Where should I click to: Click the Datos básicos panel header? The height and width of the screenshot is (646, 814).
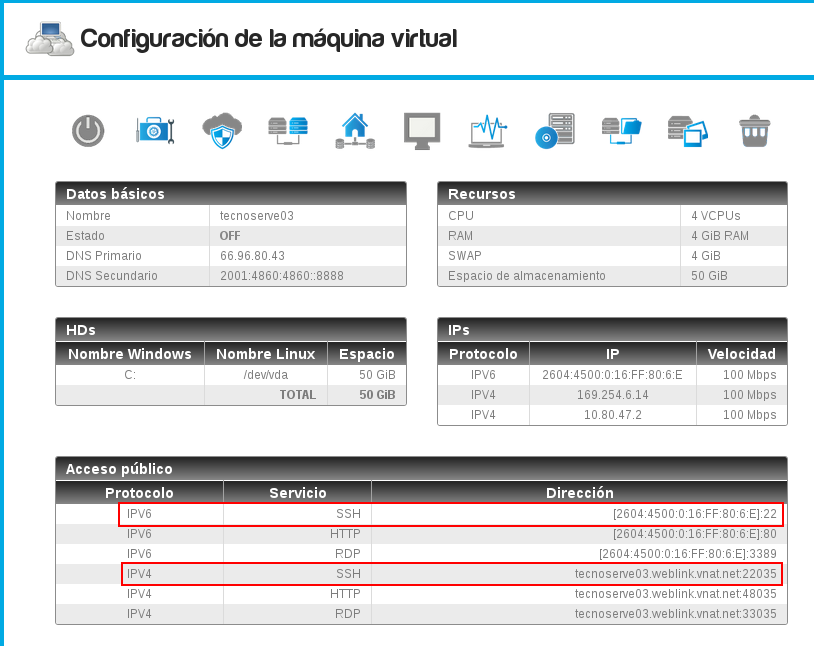(230, 194)
